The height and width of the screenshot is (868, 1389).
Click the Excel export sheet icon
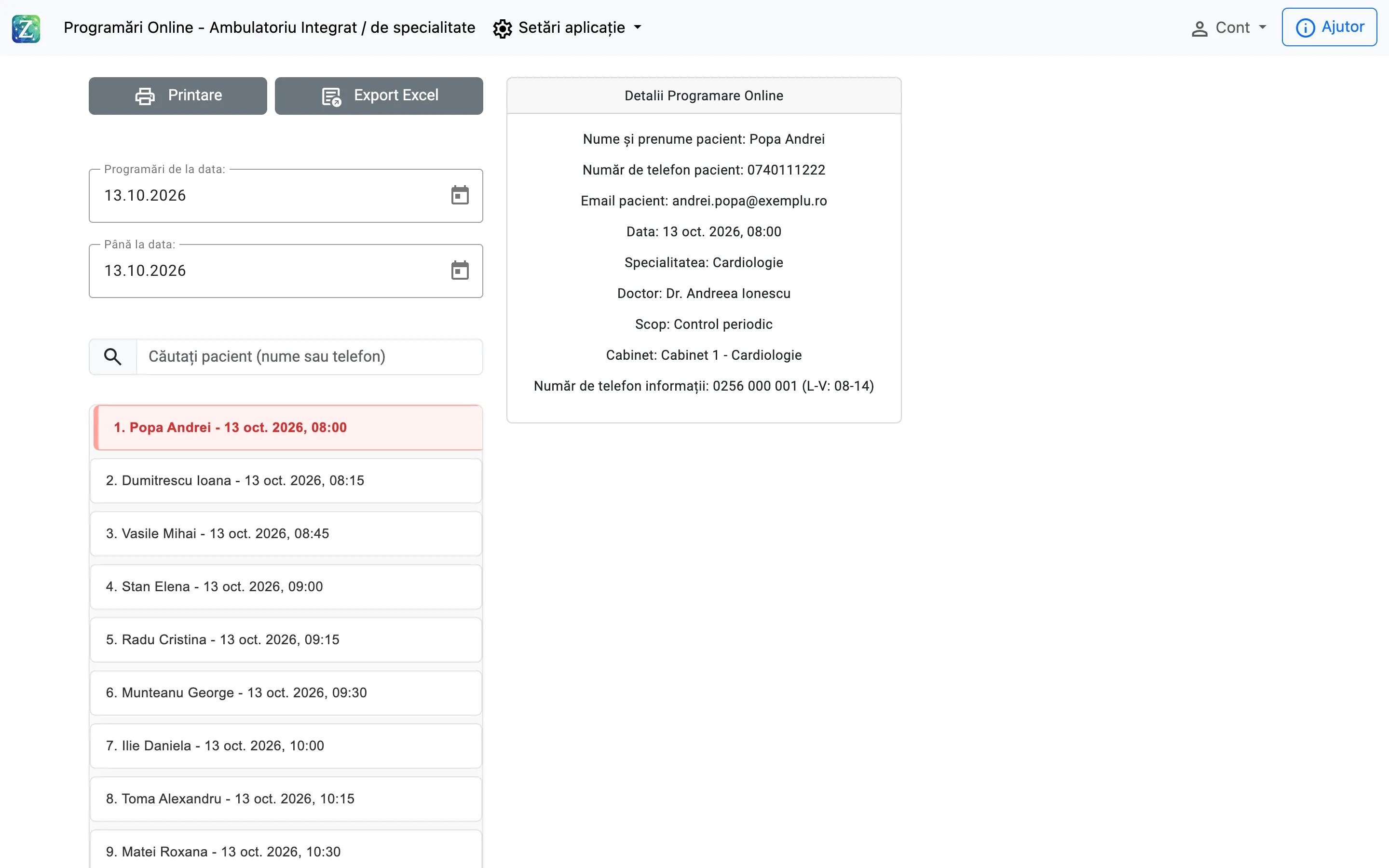tap(331, 96)
